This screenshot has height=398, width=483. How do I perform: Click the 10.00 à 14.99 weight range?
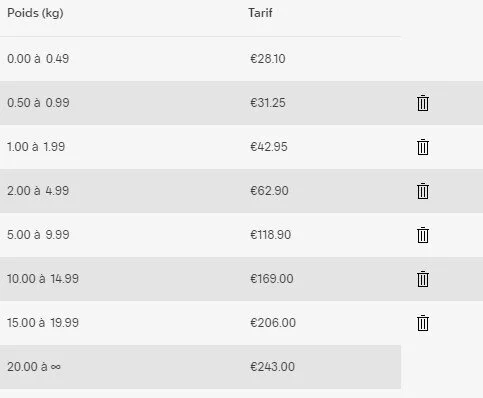43,279
